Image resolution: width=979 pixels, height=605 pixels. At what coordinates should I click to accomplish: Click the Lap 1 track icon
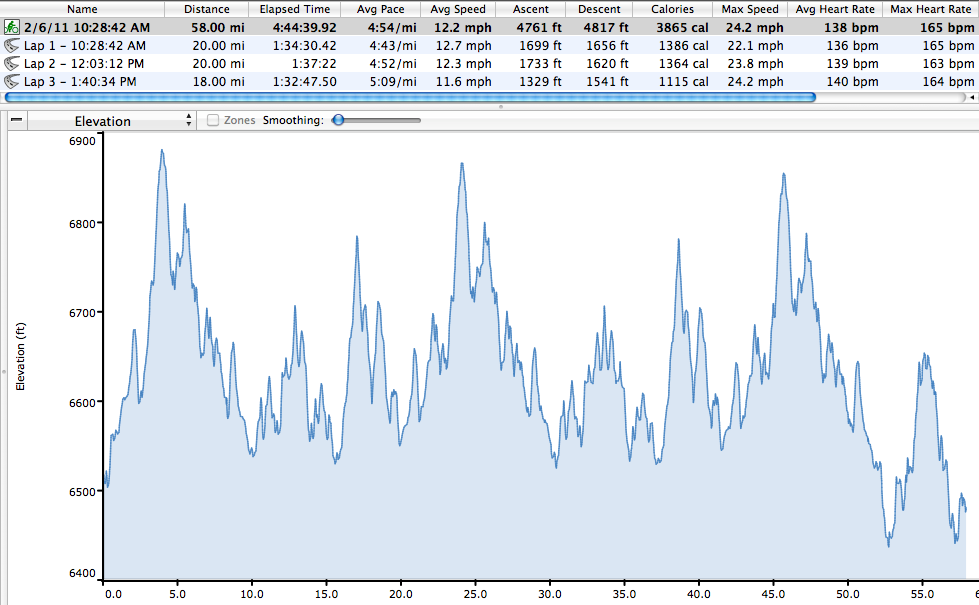click(x=13, y=46)
